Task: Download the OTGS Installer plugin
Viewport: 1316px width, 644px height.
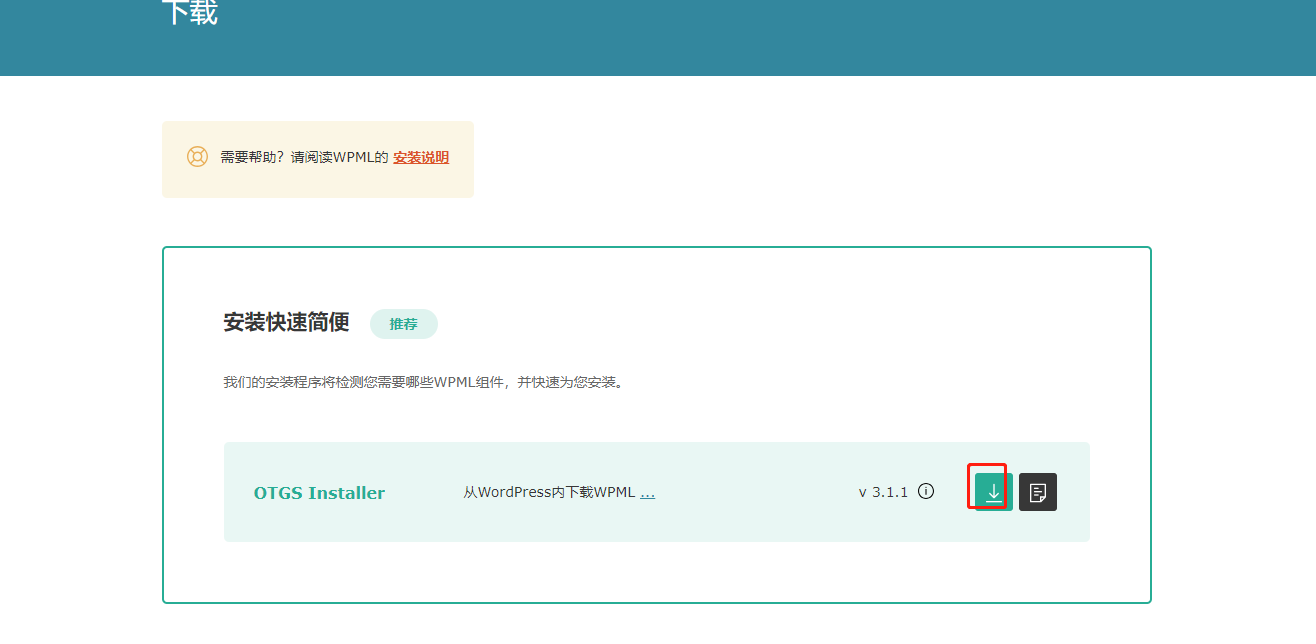Action: (x=993, y=492)
